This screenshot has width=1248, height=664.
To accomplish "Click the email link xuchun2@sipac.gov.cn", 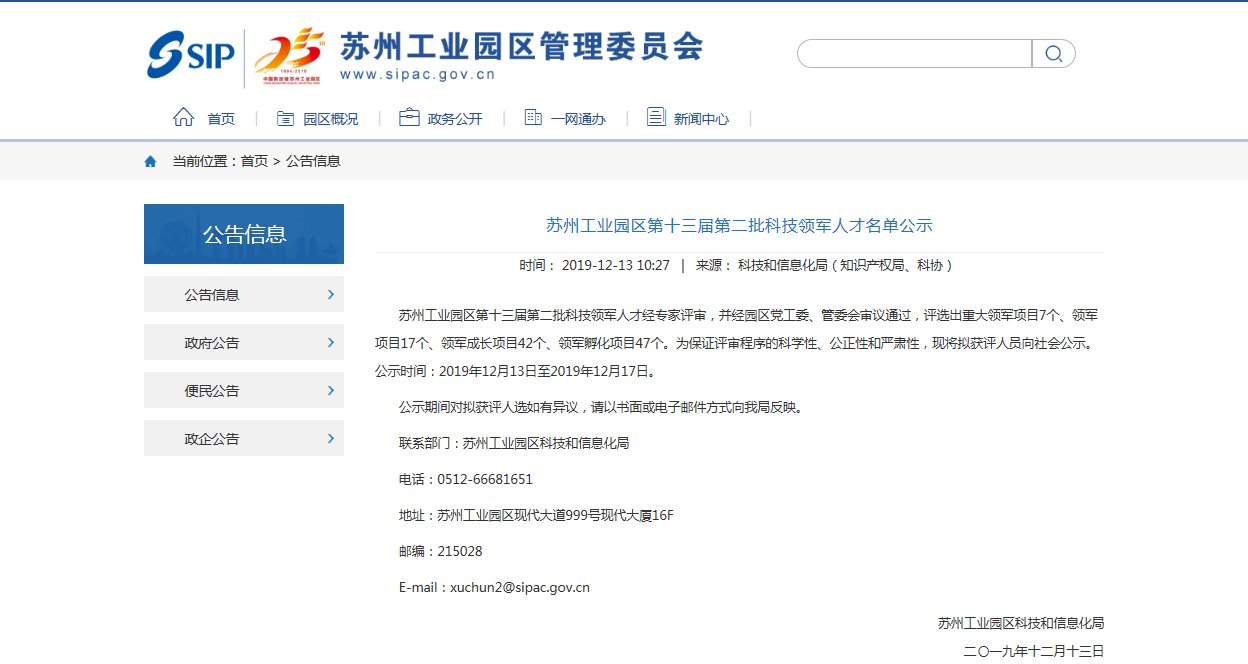I will click(x=518, y=587).
